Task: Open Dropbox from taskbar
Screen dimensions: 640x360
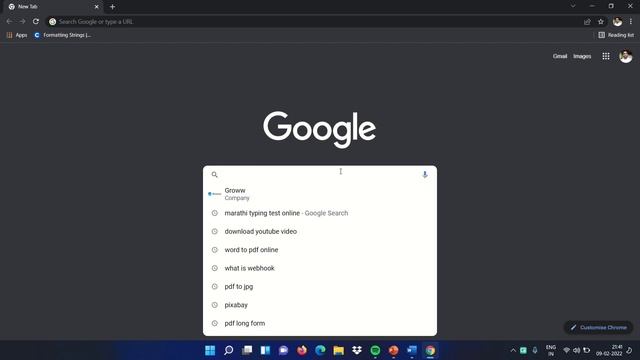Action: pyautogui.click(x=357, y=350)
